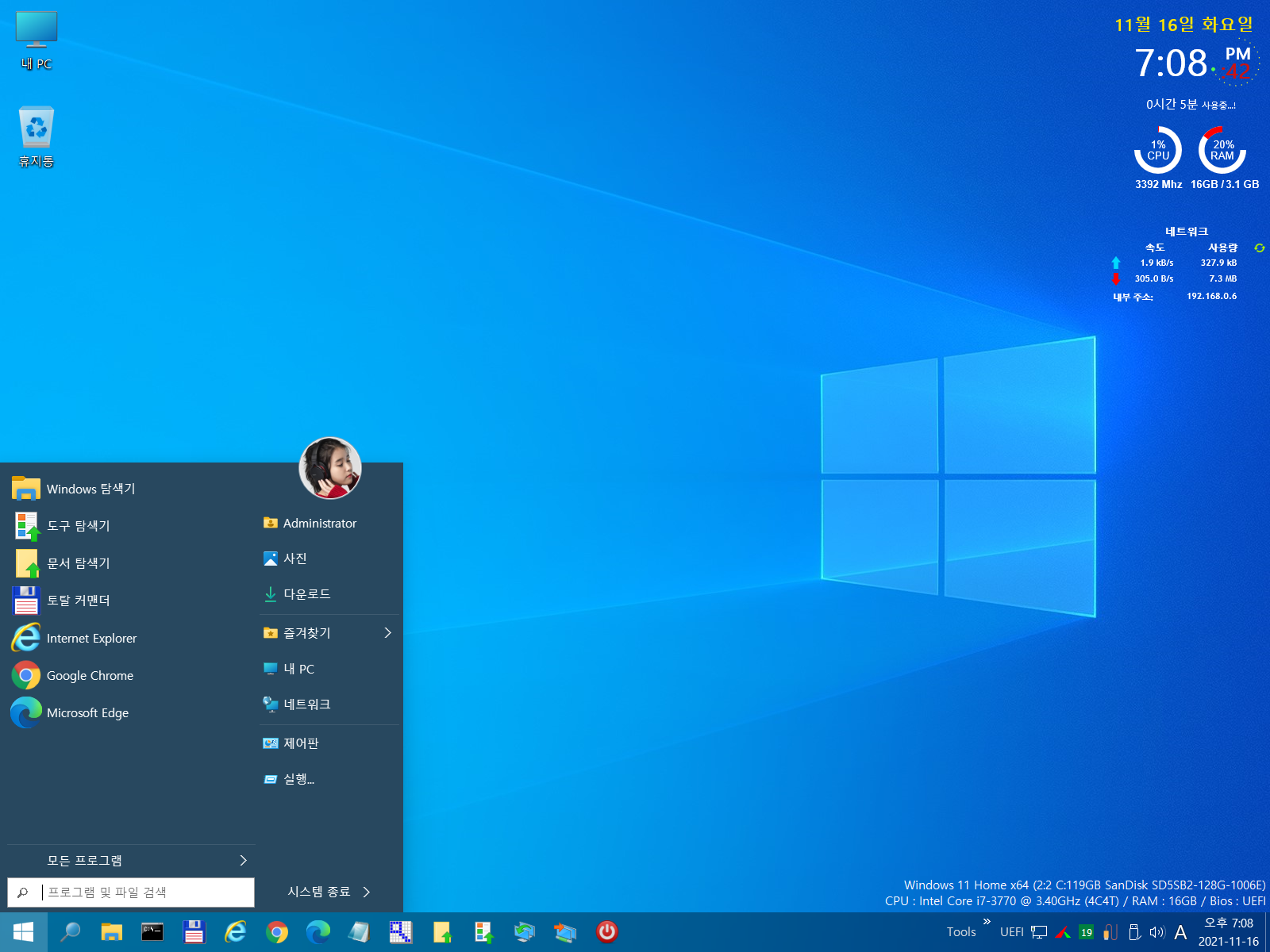Click the Tools toolbar label
Image resolution: width=1270 pixels, height=952 pixels.
[961, 932]
